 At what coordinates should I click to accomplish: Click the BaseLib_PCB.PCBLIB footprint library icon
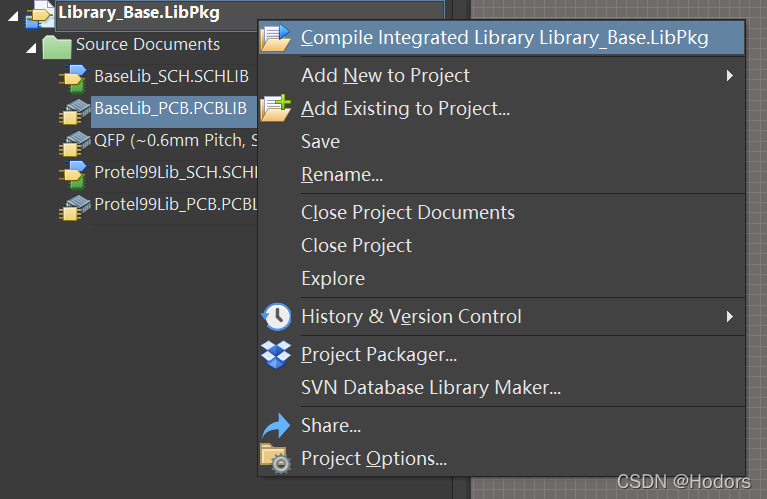point(74,112)
